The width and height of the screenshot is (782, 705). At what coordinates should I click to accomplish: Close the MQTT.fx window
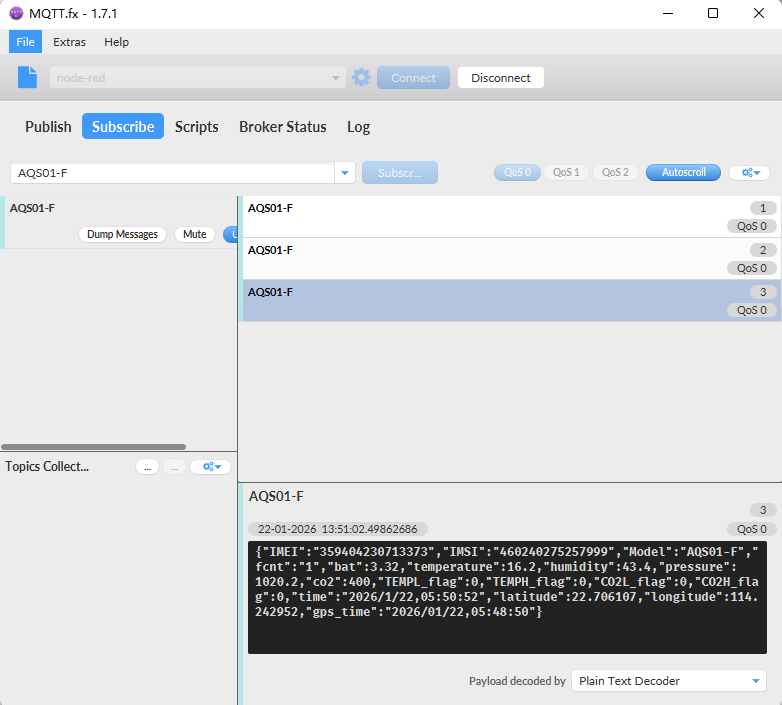759,13
